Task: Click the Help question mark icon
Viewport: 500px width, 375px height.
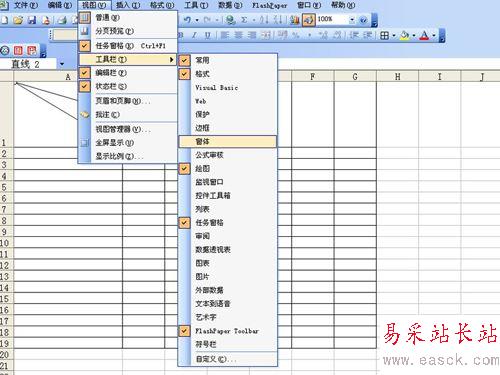Action: 364,20
